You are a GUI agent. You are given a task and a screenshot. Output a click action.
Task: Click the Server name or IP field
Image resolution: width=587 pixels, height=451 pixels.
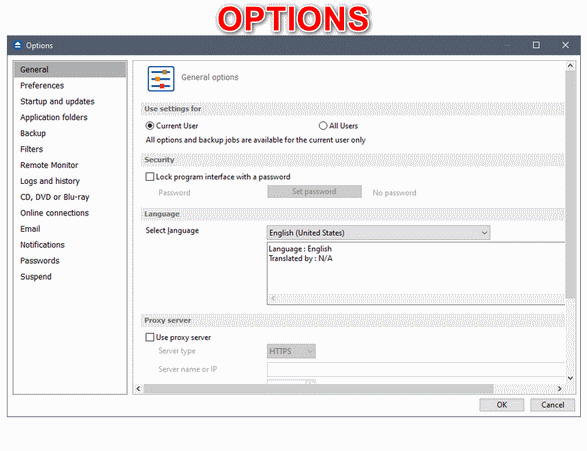tap(416, 369)
